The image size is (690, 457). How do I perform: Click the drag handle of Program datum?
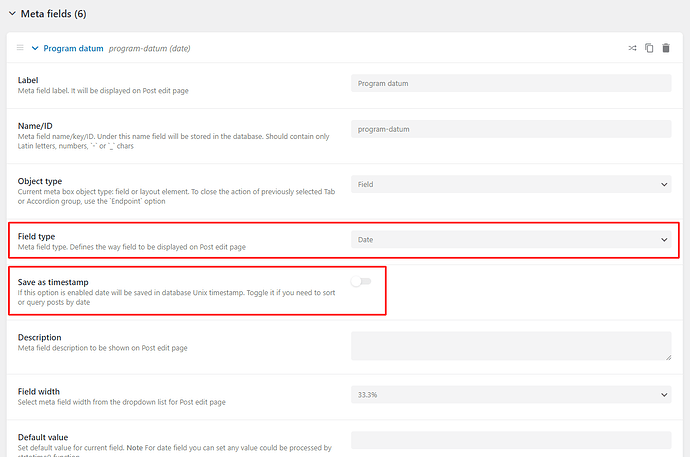[x=20, y=48]
